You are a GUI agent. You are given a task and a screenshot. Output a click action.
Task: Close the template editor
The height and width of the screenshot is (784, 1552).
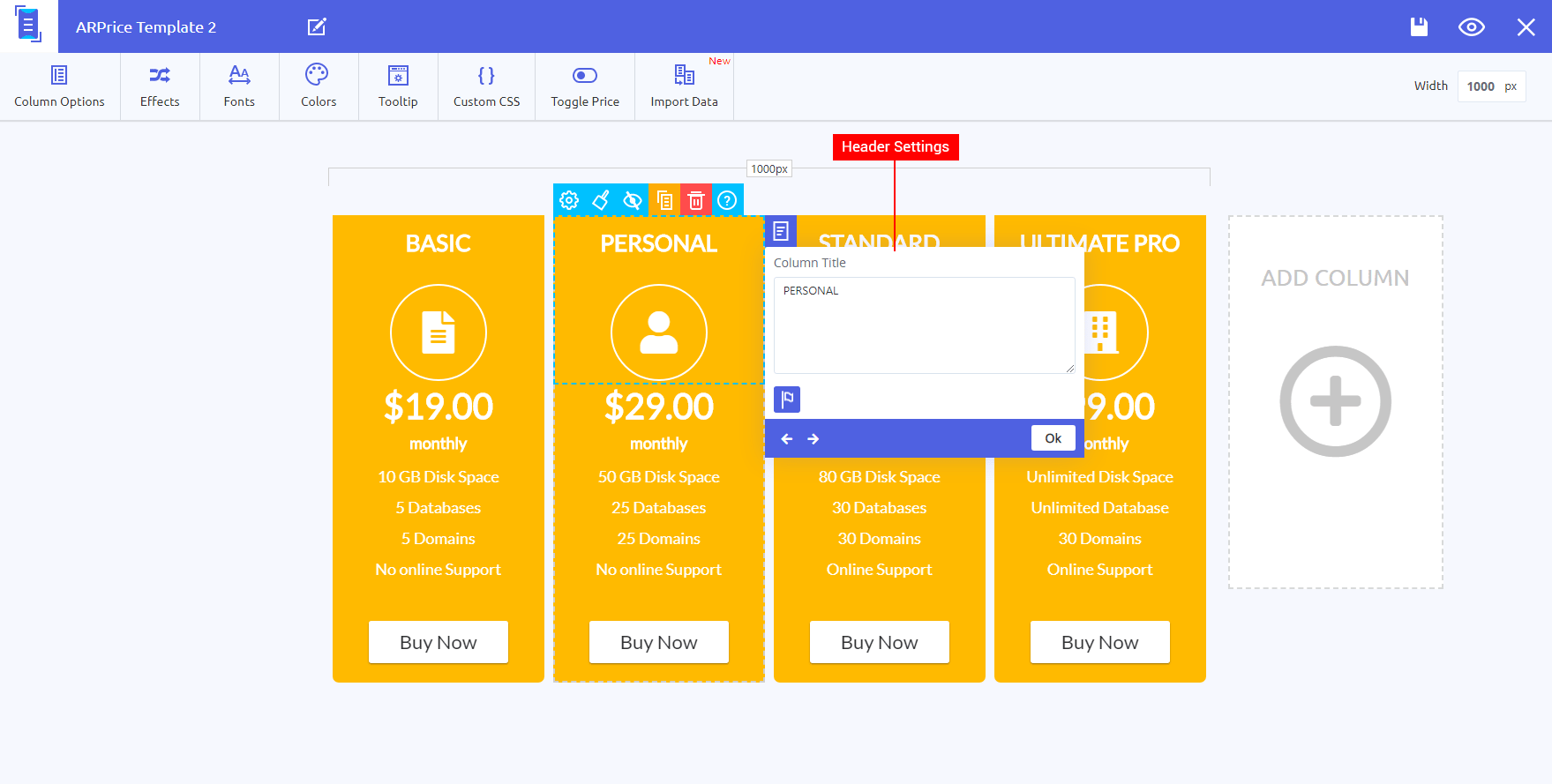pos(1526,27)
